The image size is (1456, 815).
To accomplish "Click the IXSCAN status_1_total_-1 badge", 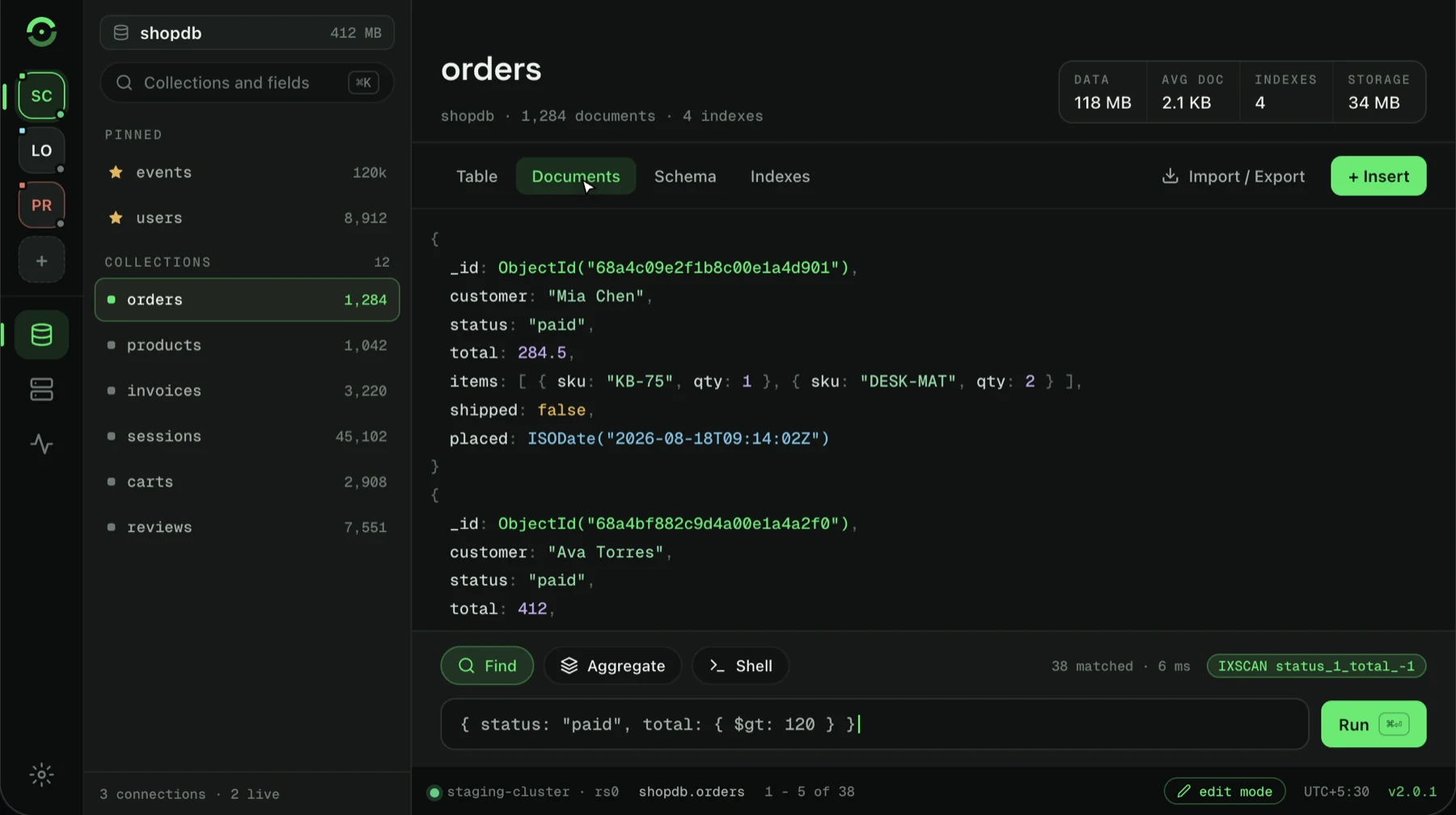I will [x=1316, y=666].
